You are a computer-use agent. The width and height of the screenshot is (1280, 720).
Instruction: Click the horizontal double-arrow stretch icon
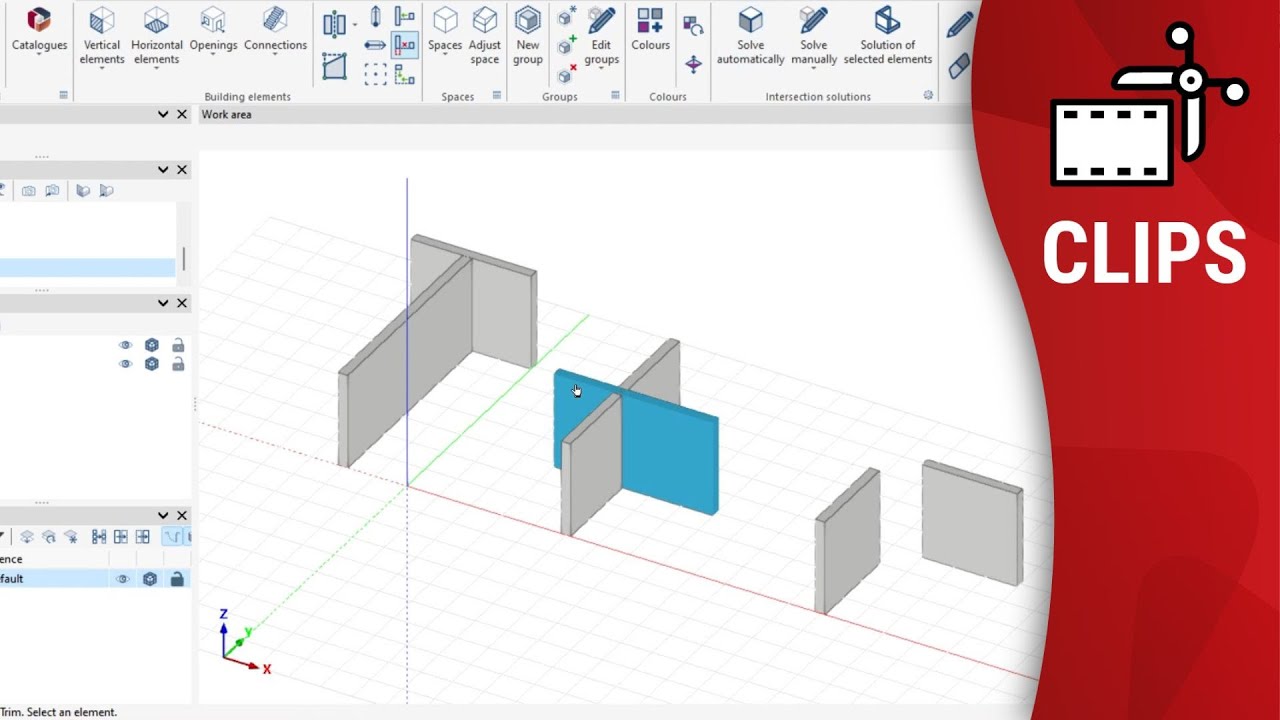click(376, 45)
